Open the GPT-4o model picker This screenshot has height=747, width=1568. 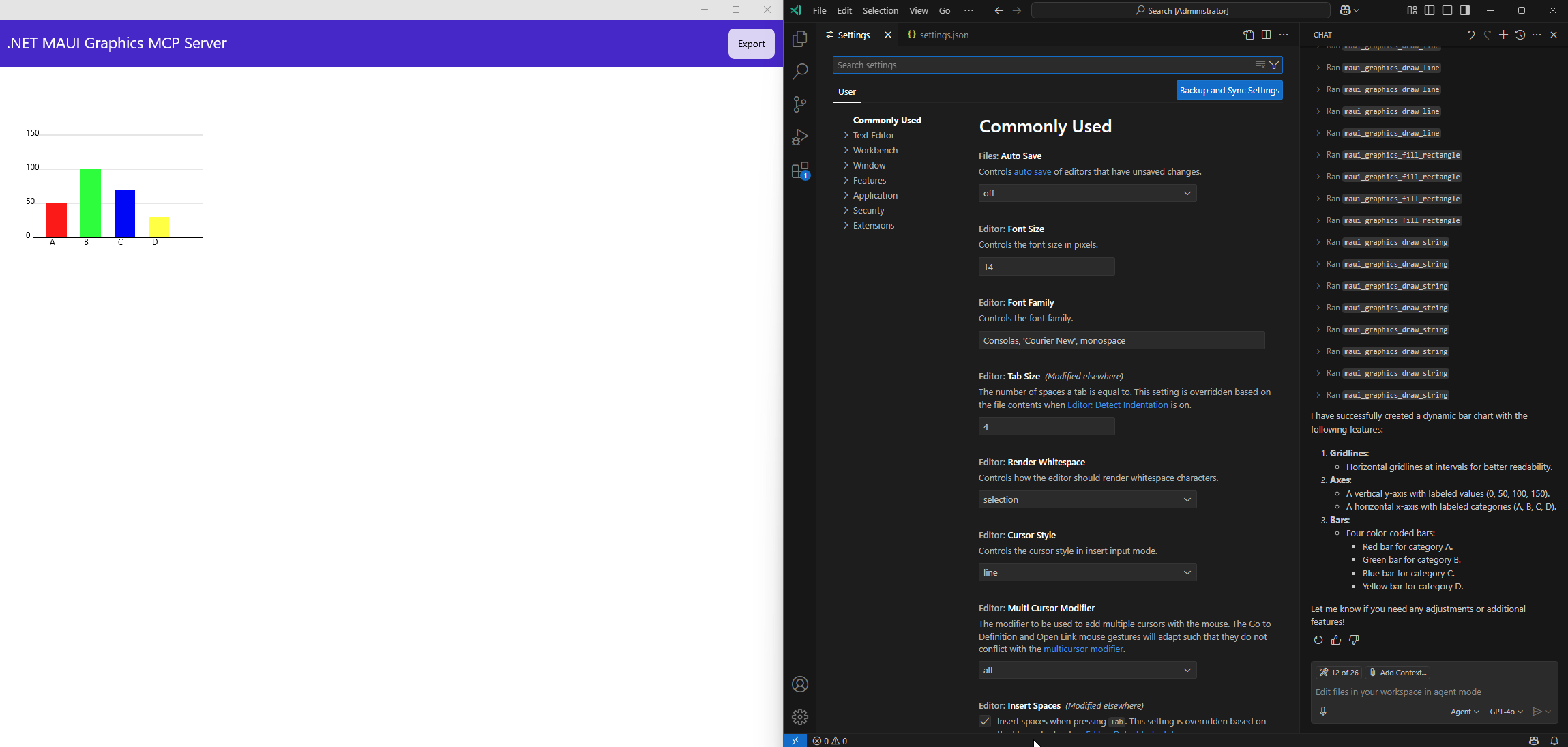(1506, 712)
